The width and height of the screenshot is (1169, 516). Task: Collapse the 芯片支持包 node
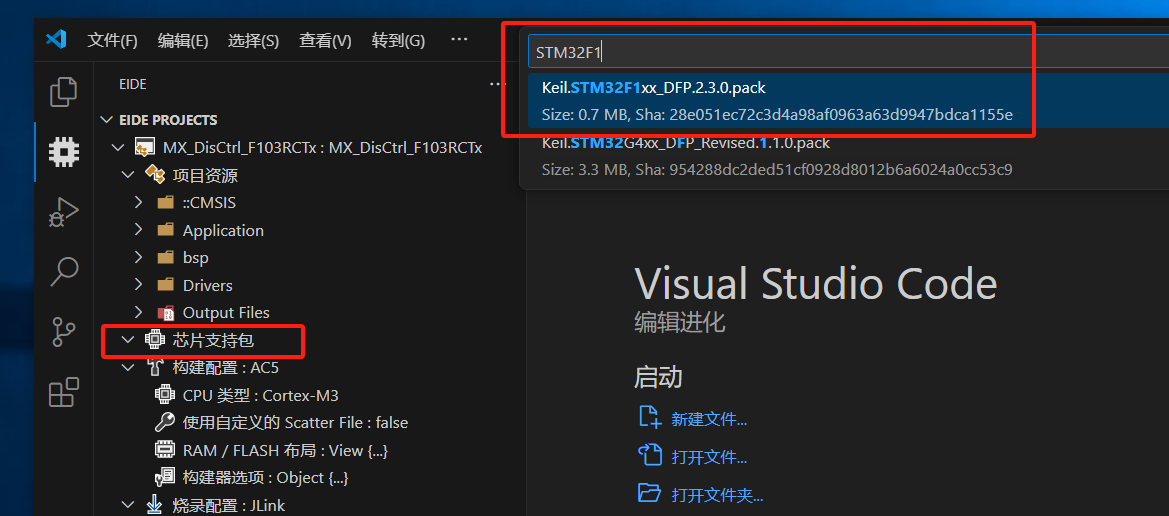tap(128, 340)
